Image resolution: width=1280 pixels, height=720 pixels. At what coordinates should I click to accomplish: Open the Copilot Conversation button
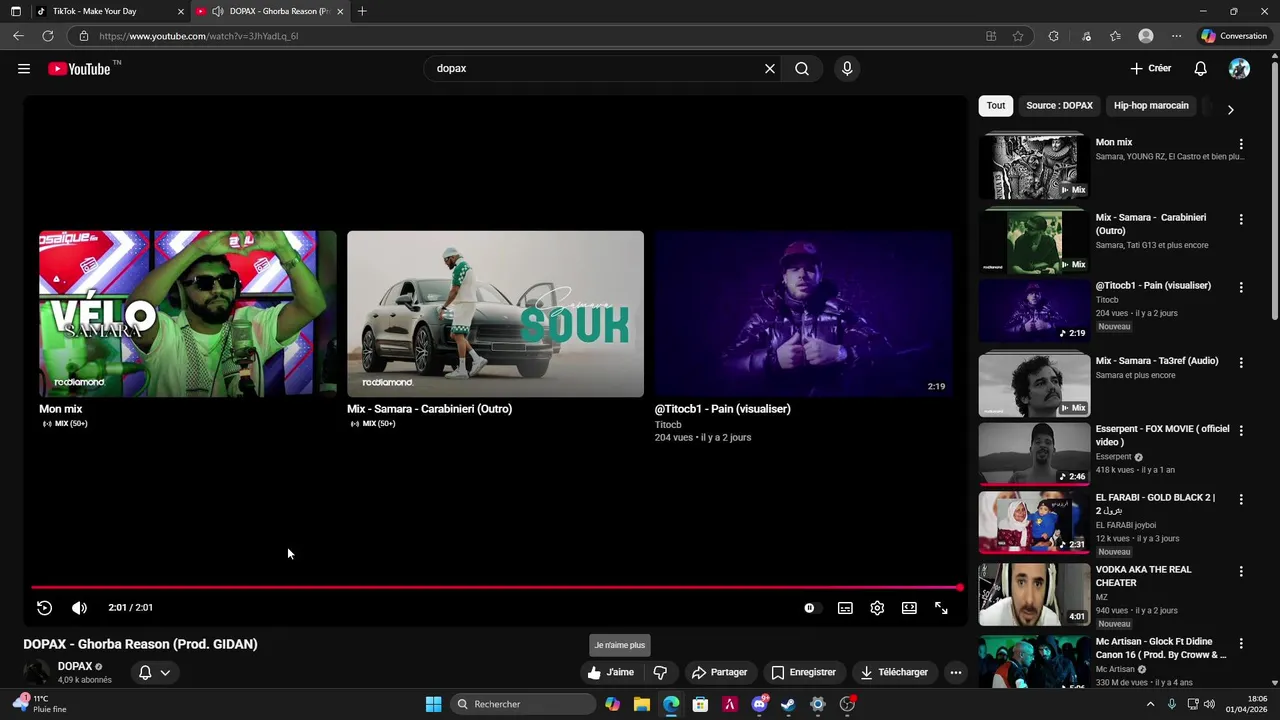point(1234,36)
